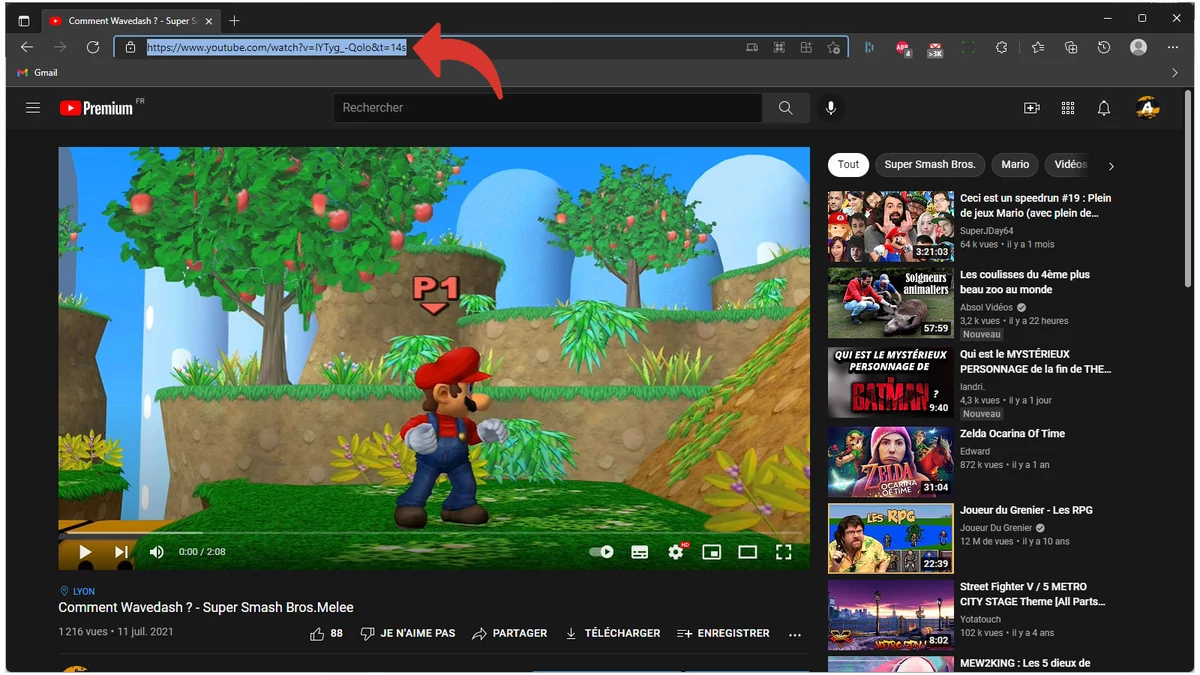Screen dimensions: 1200x675
Task: Go back to the previous page
Action: [27, 47]
